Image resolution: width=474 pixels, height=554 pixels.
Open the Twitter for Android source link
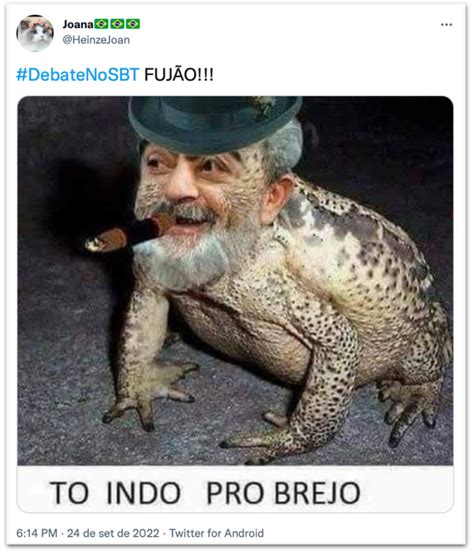217,533
